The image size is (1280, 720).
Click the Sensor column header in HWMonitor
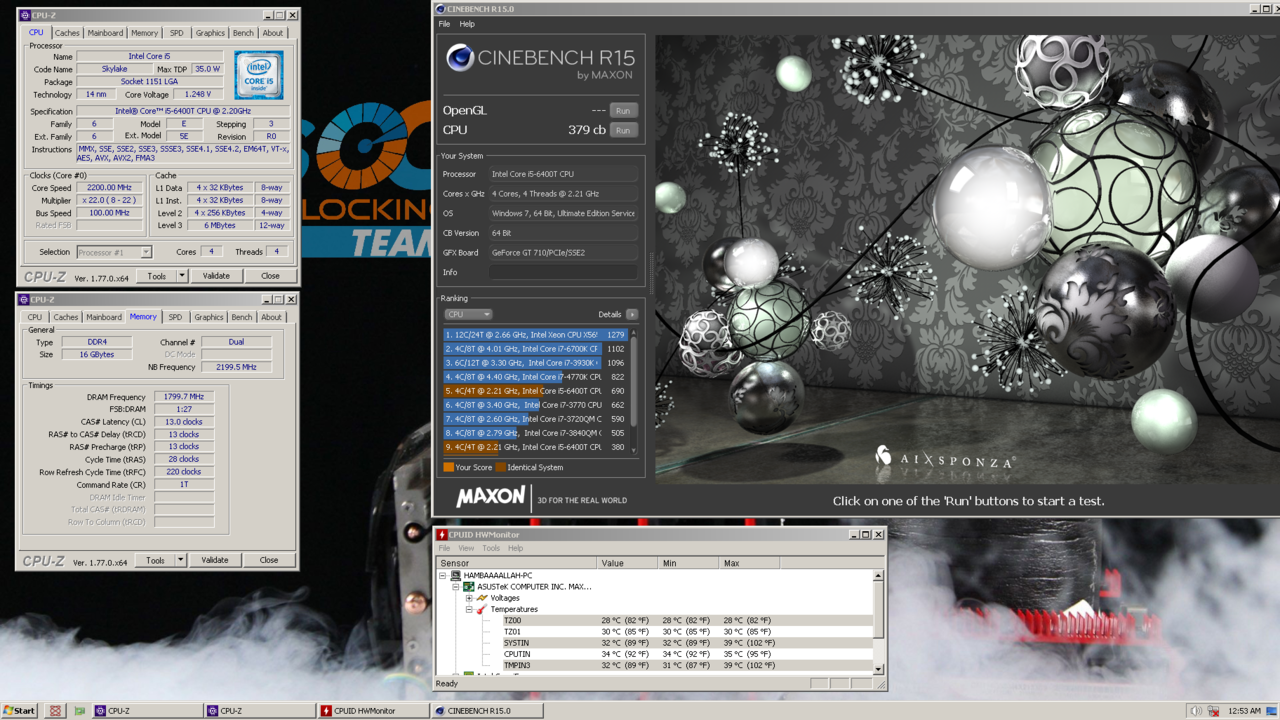click(x=517, y=563)
